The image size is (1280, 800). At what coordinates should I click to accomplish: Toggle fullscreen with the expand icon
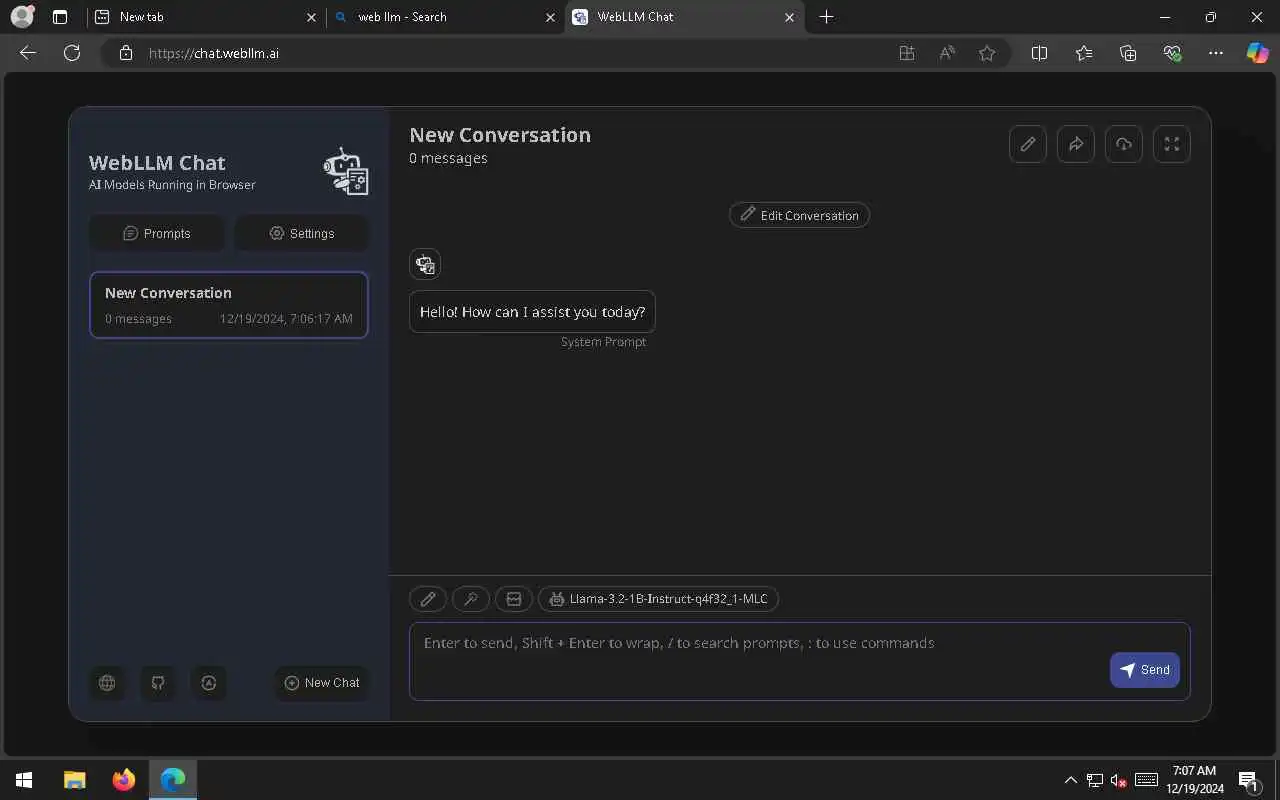click(x=1172, y=144)
